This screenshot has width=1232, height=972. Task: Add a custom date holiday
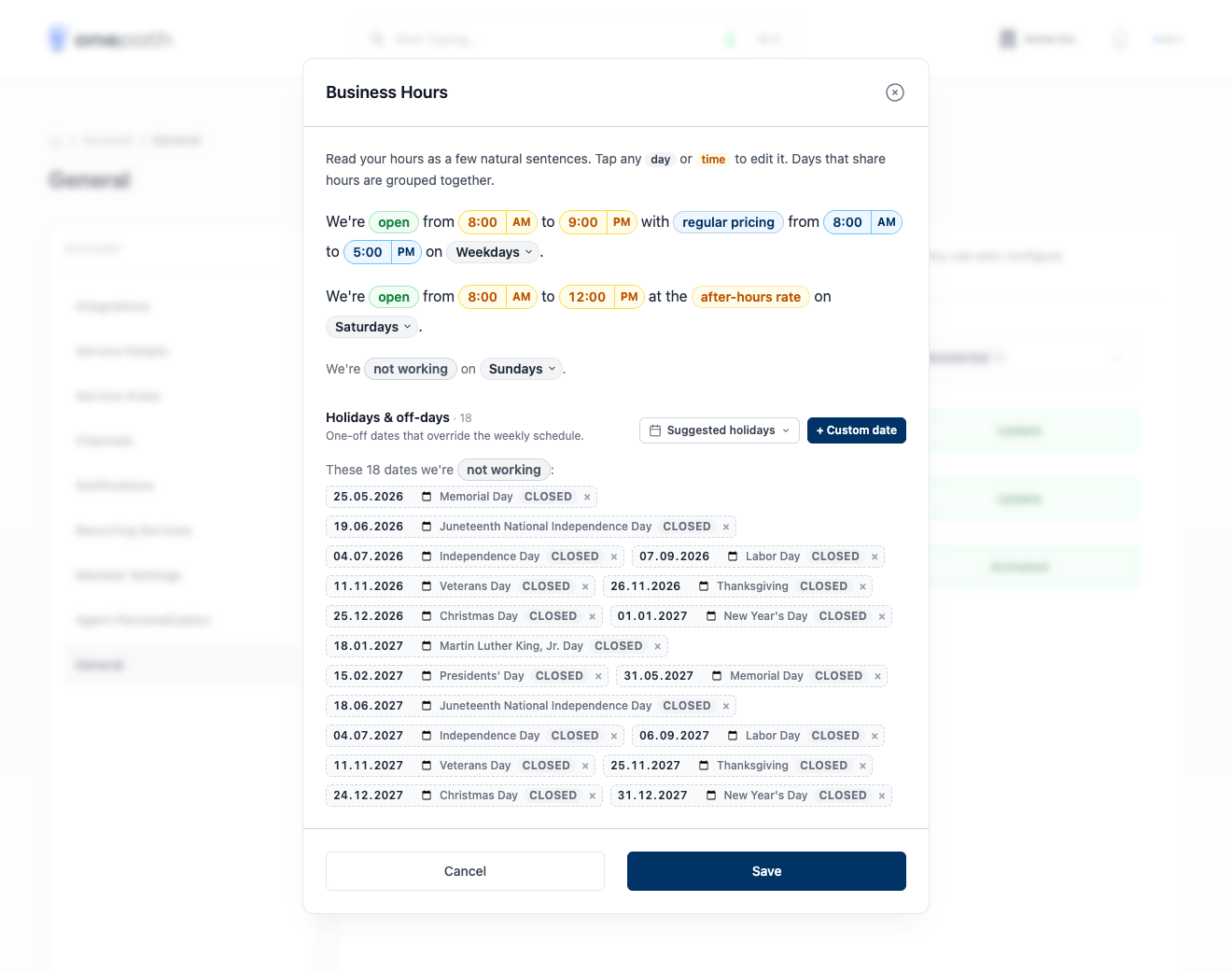pyautogui.click(x=857, y=430)
